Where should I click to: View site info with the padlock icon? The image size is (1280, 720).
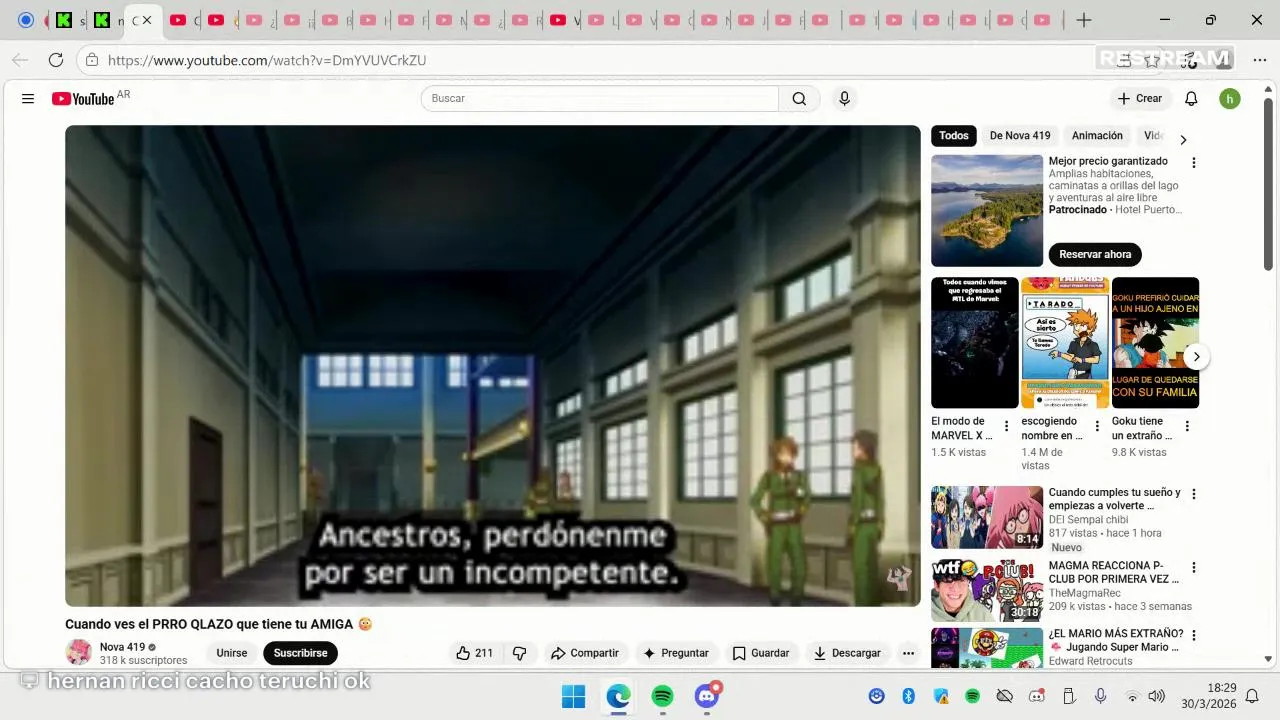tap(91, 60)
